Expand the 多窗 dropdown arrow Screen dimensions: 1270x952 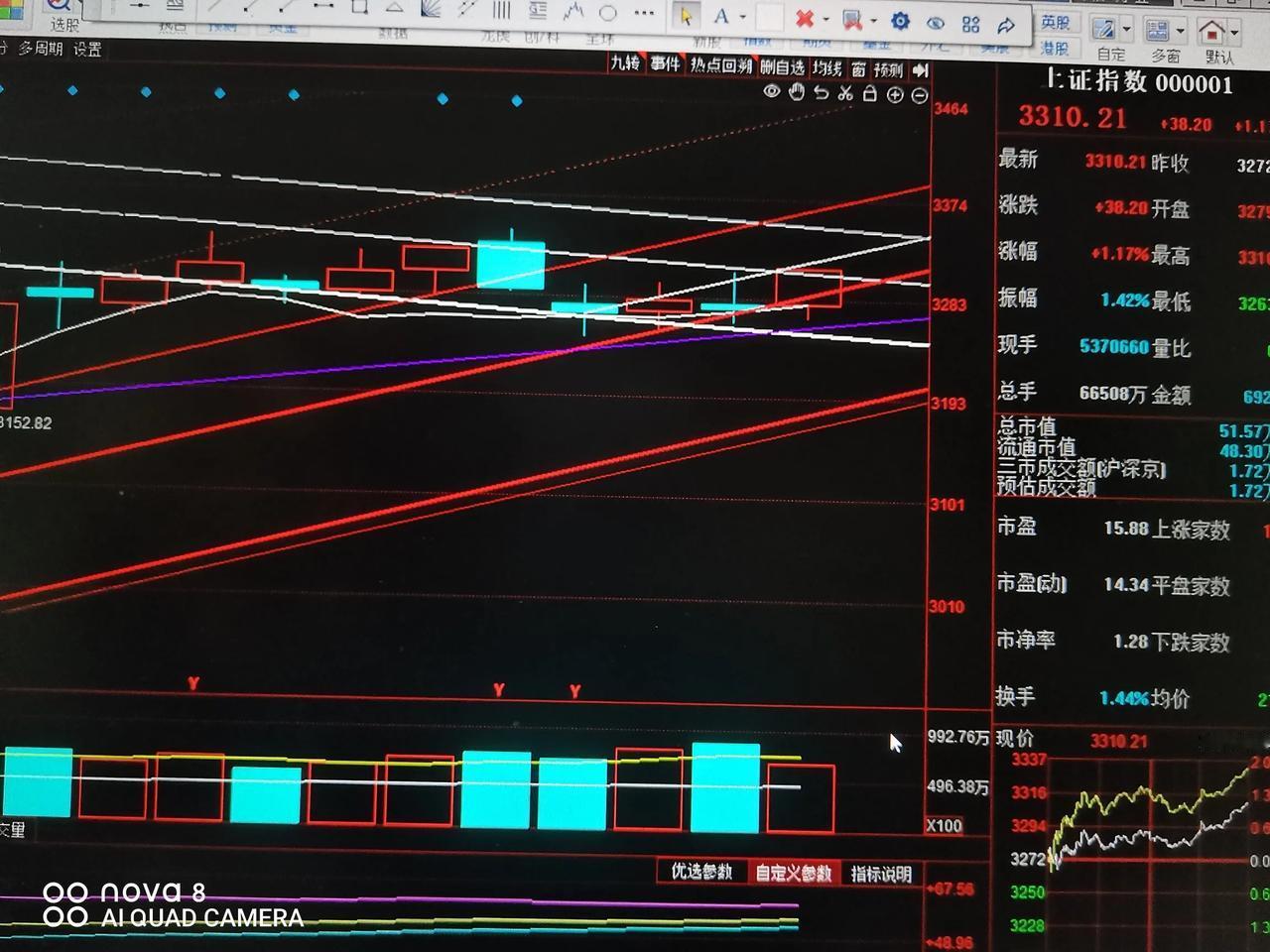pyautogui.click(x=1181, y=32)
